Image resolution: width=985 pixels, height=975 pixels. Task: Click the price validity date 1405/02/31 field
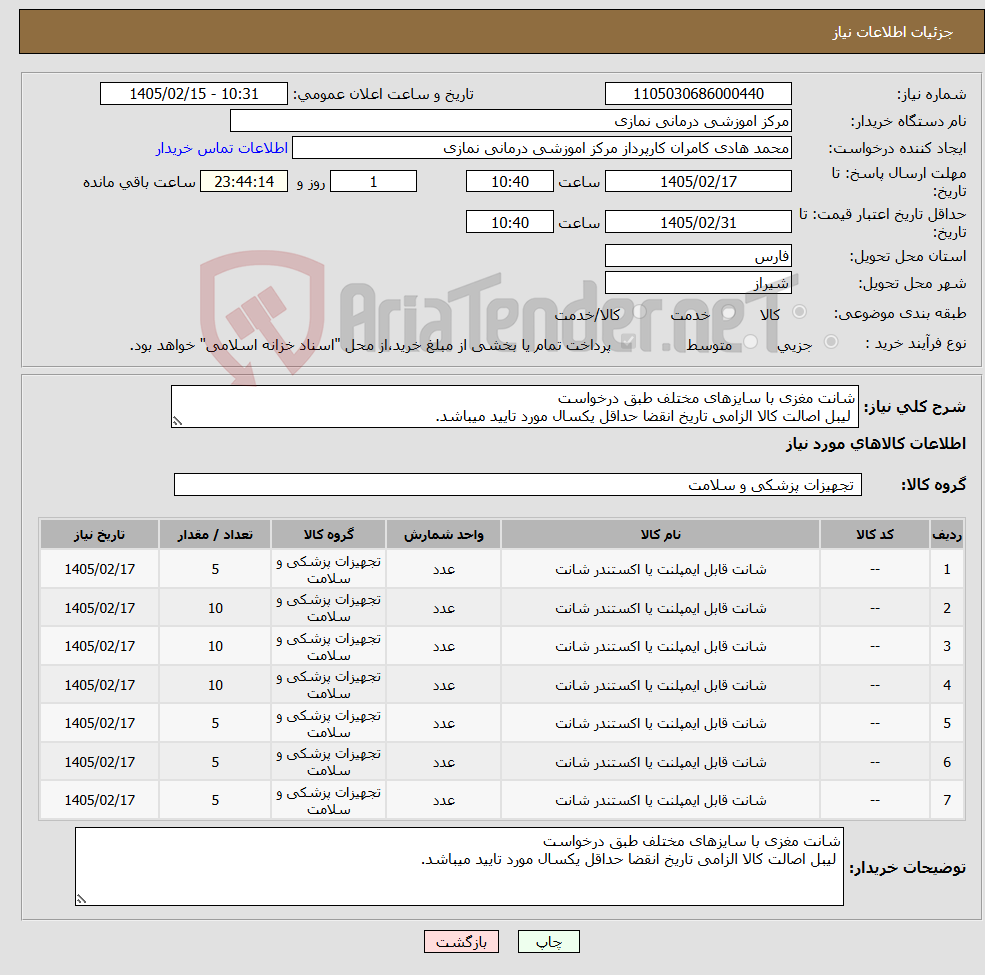pyautogui.click(x=698, y=222)
